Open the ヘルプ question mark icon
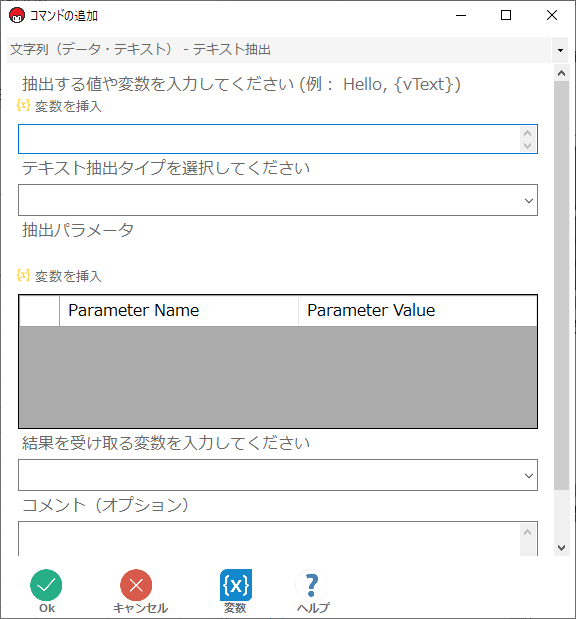Viewport: 576px width, 619px height. 311,585
